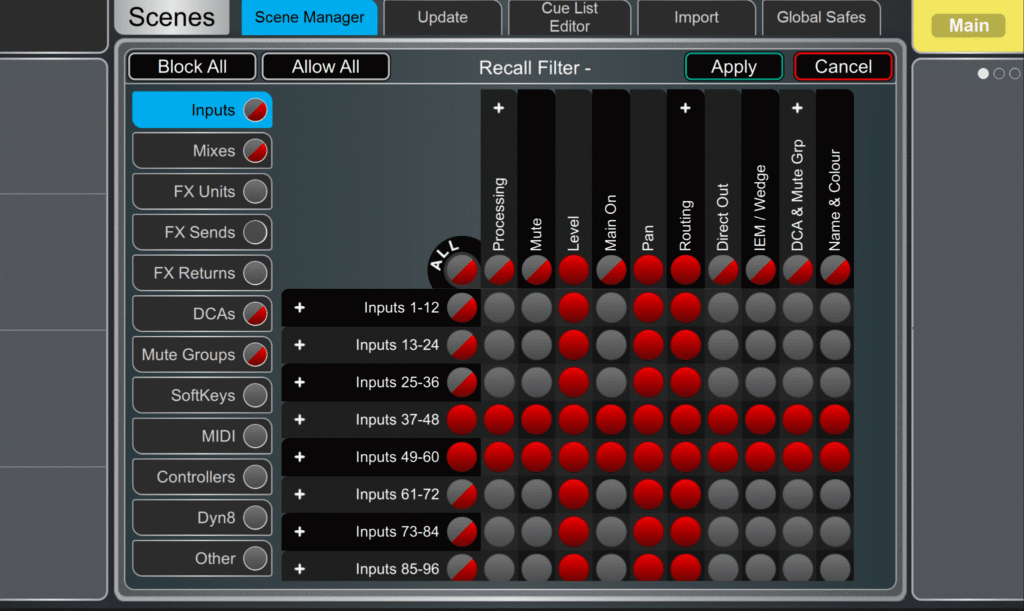
Task: Click the Block All button
Action: (192, 67)
